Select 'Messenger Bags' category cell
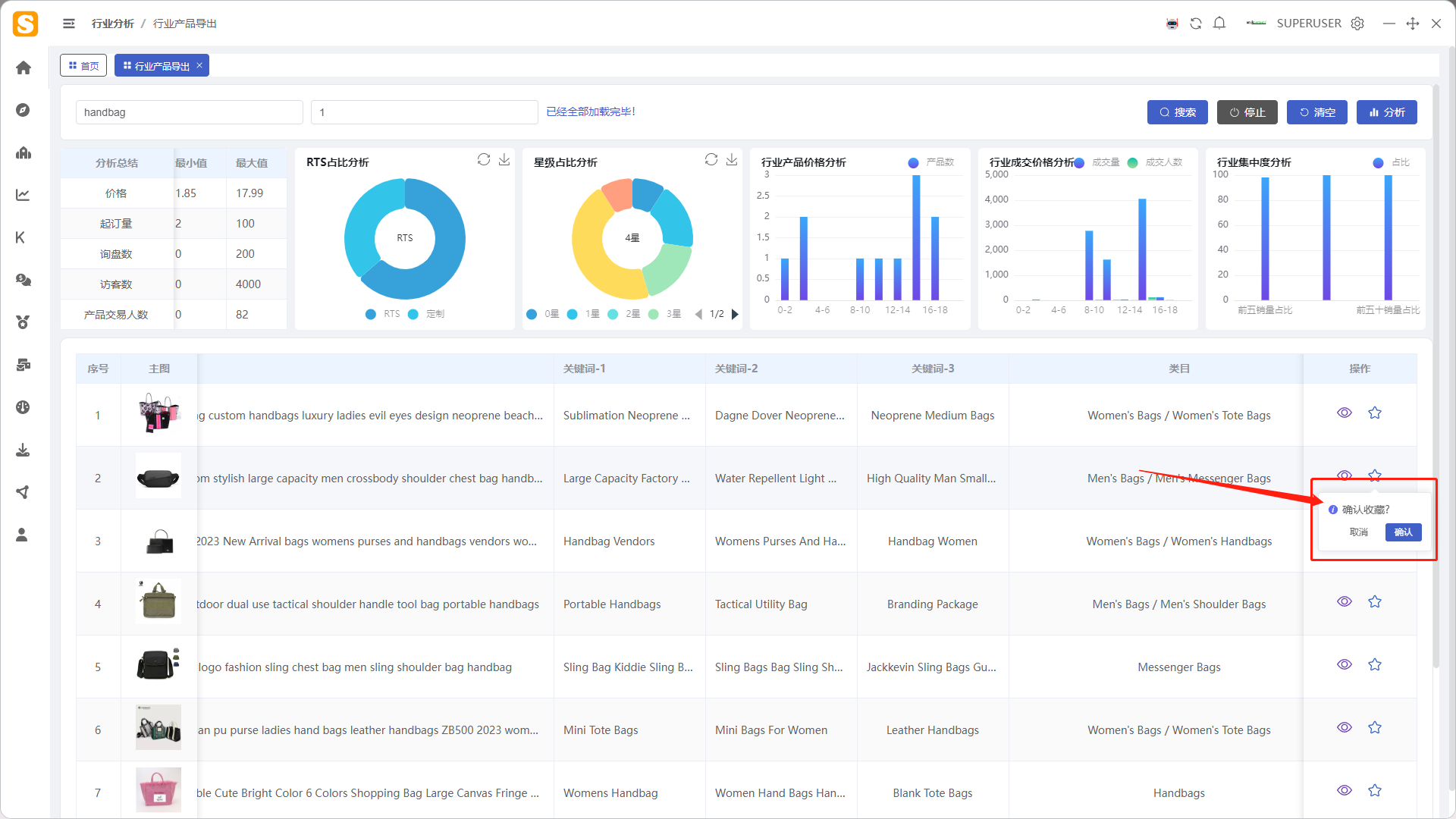The width and height of the screenshot is (1456, 819). coord(1179,667)
